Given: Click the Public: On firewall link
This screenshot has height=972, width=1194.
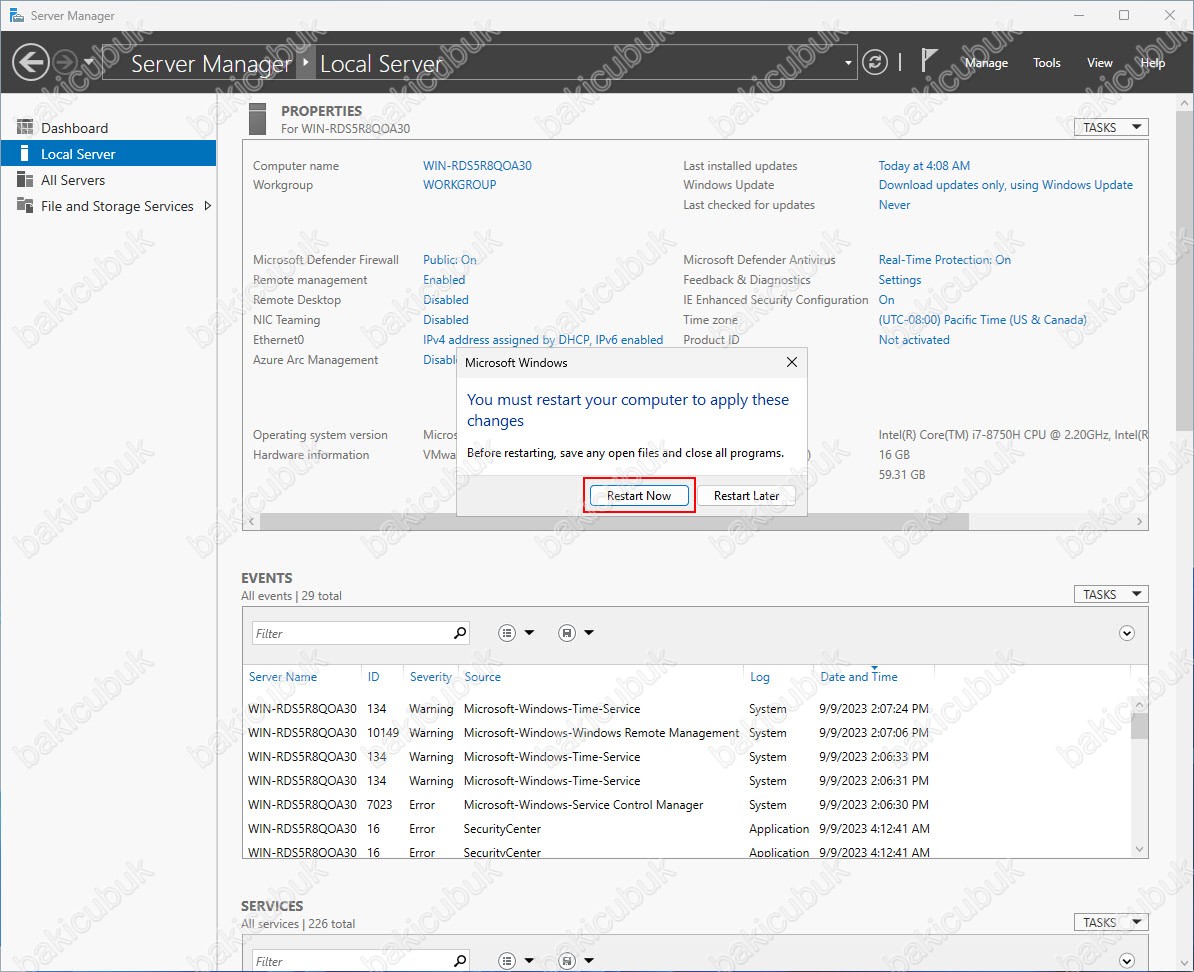Looking at the screenshot, I should pos(450,260).
